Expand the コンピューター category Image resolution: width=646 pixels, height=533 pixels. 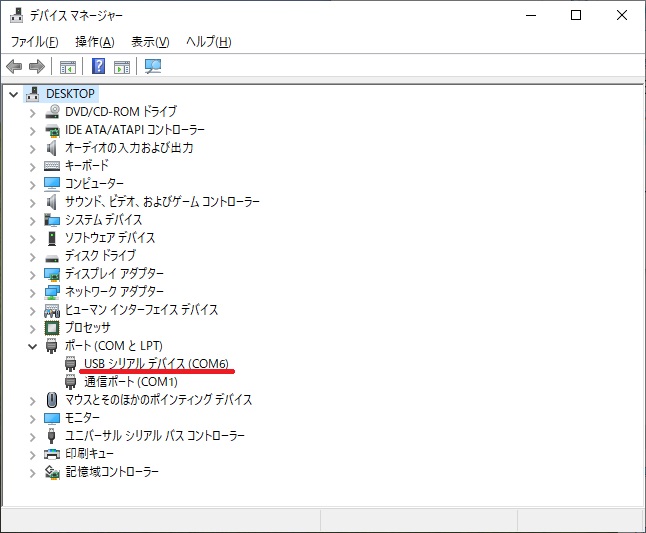(33, 185)
